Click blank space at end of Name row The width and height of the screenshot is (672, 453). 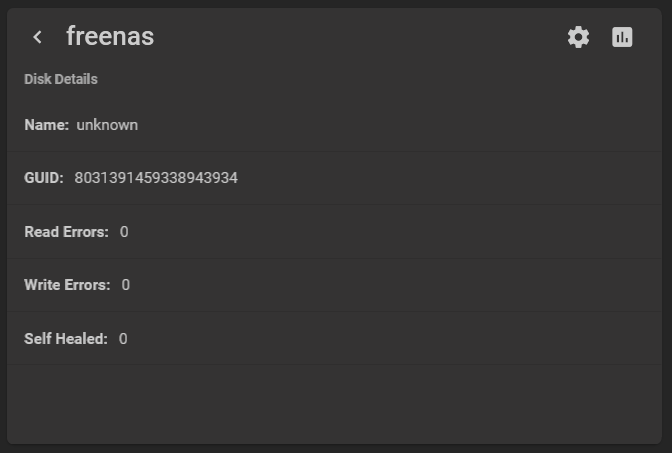pyautogui.click(x=399, y=125)
